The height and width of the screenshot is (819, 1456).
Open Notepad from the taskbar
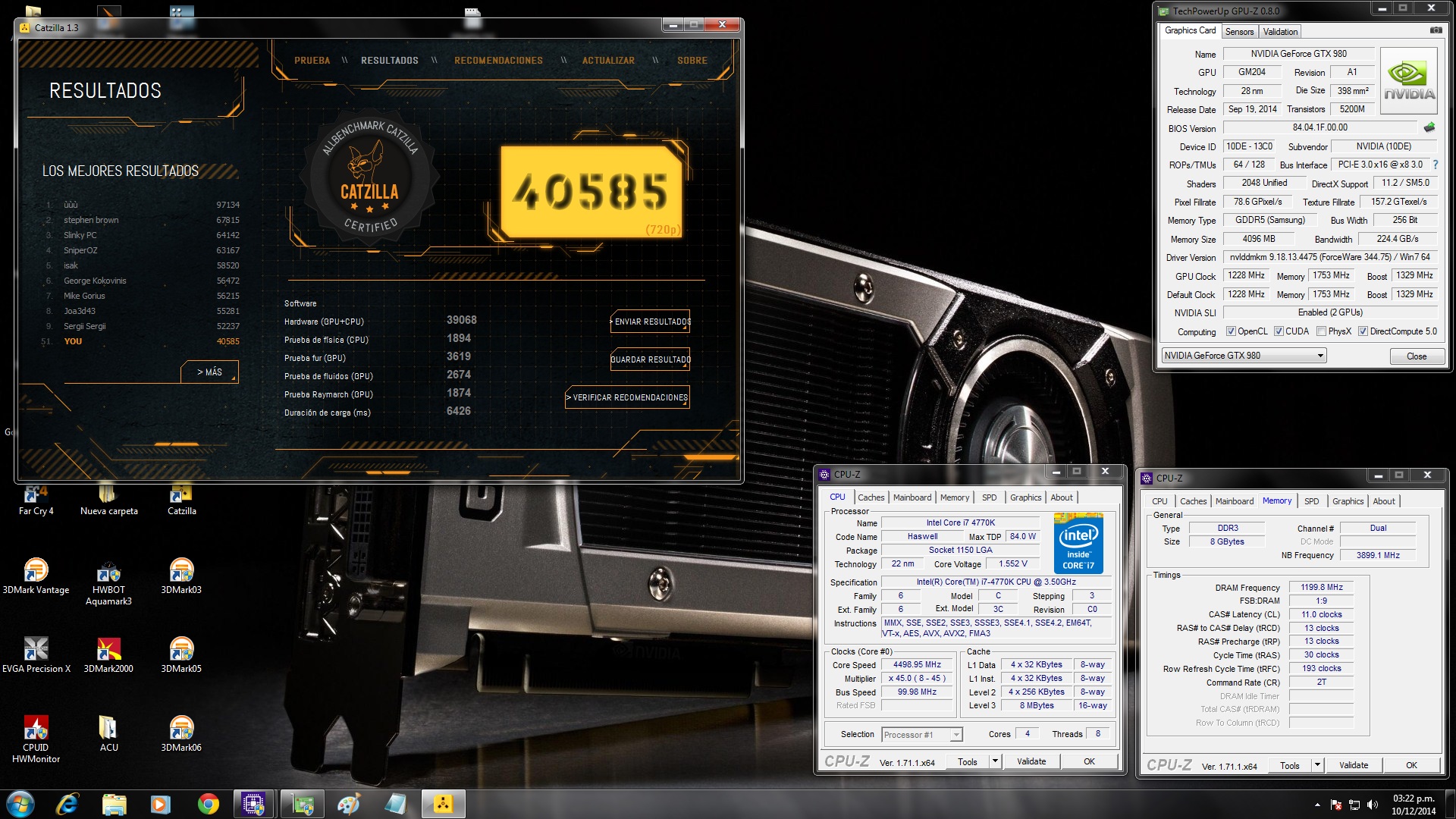[x=396, y=804]
